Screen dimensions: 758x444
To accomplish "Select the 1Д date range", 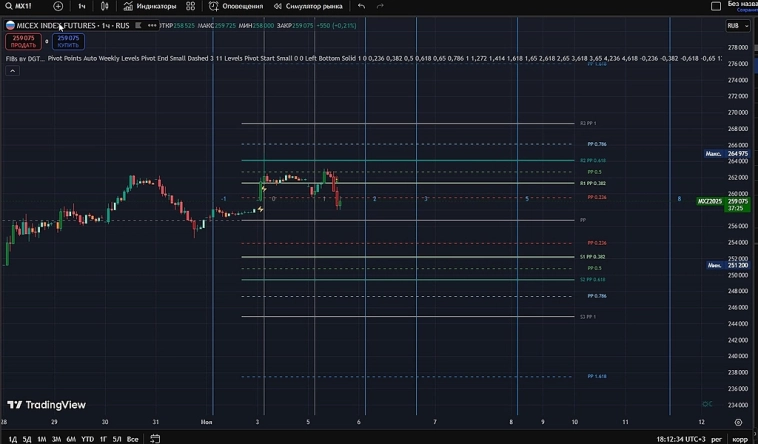I will click(10, 439).
